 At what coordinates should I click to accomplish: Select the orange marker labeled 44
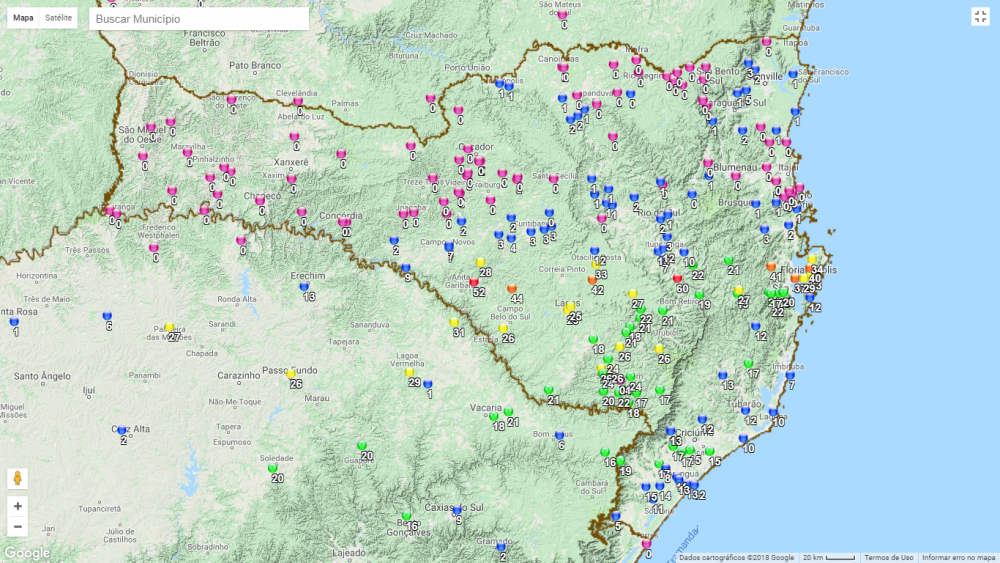(512, 288)
